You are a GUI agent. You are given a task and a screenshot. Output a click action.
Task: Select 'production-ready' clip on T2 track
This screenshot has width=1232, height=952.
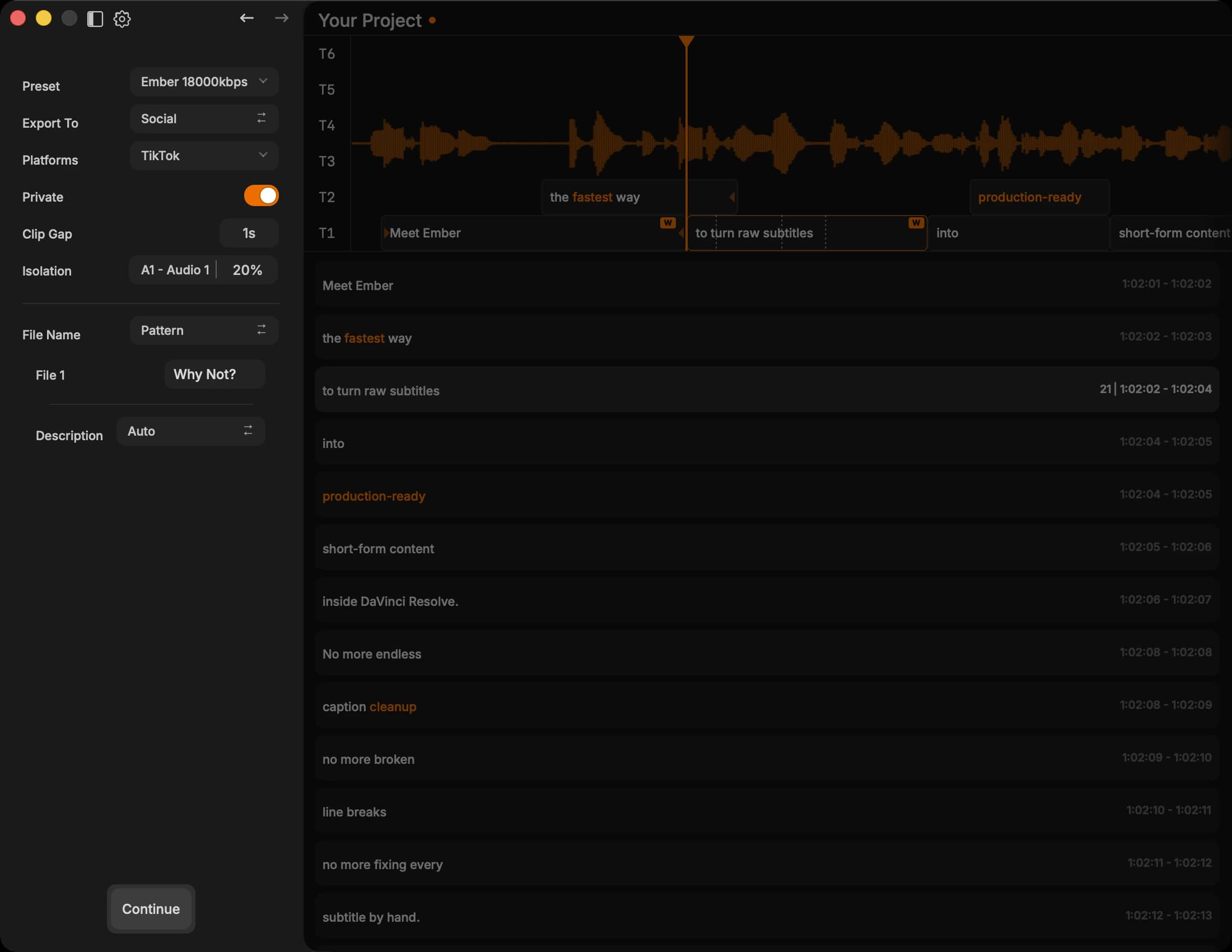pyautogui.click(x=1039, y=197)
